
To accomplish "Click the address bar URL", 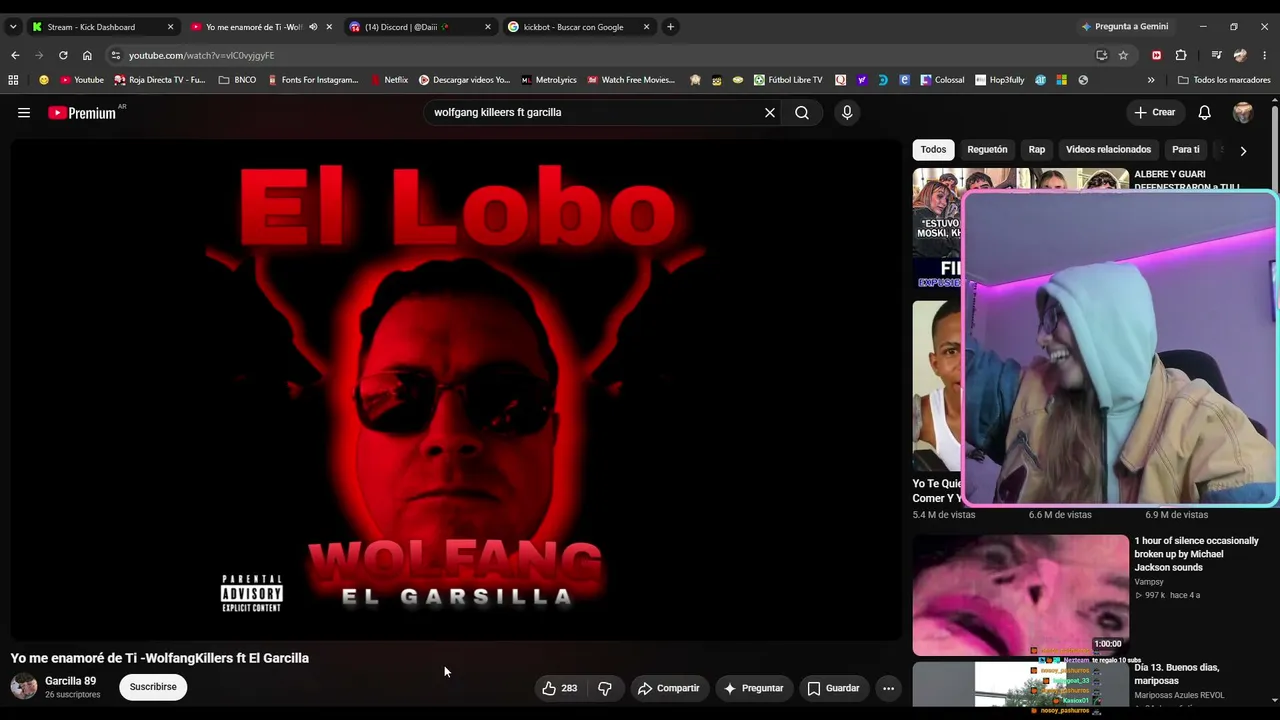I will pos(201,56).
